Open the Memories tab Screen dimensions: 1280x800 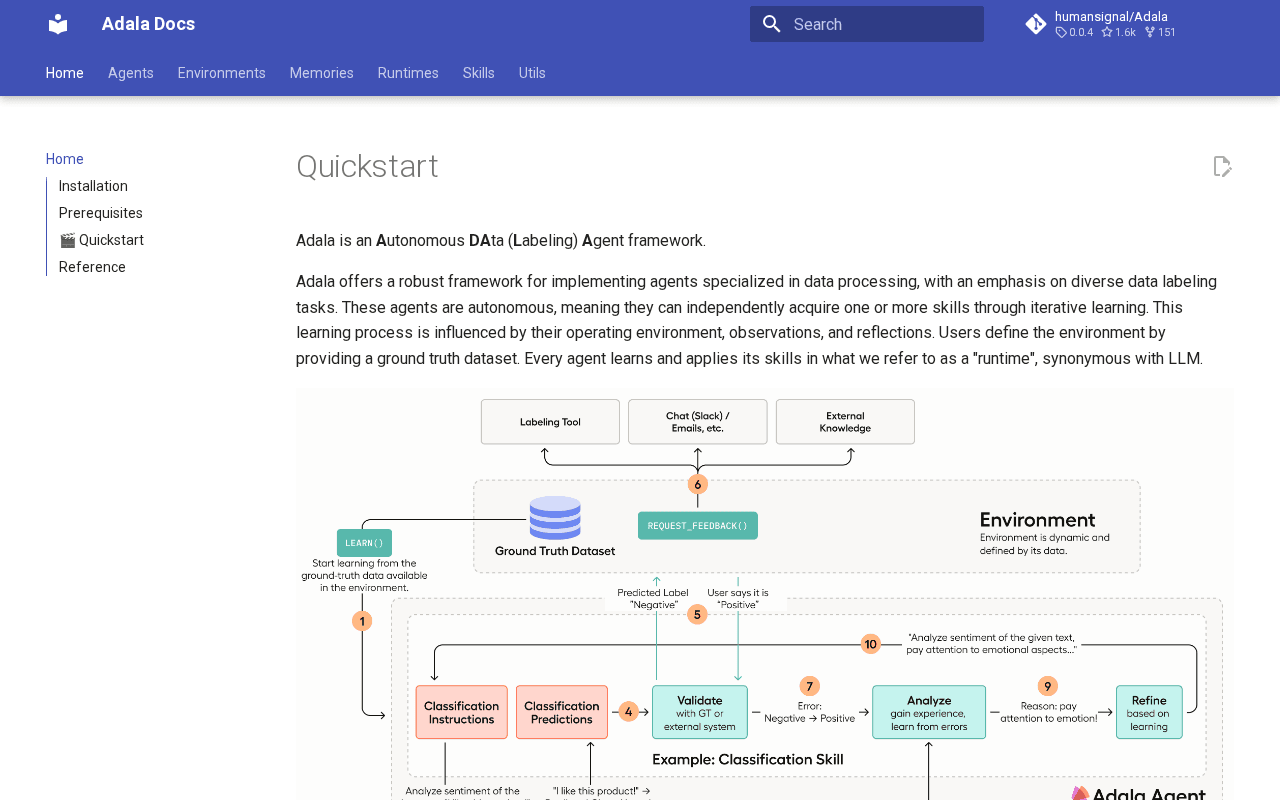pos(322,73)
